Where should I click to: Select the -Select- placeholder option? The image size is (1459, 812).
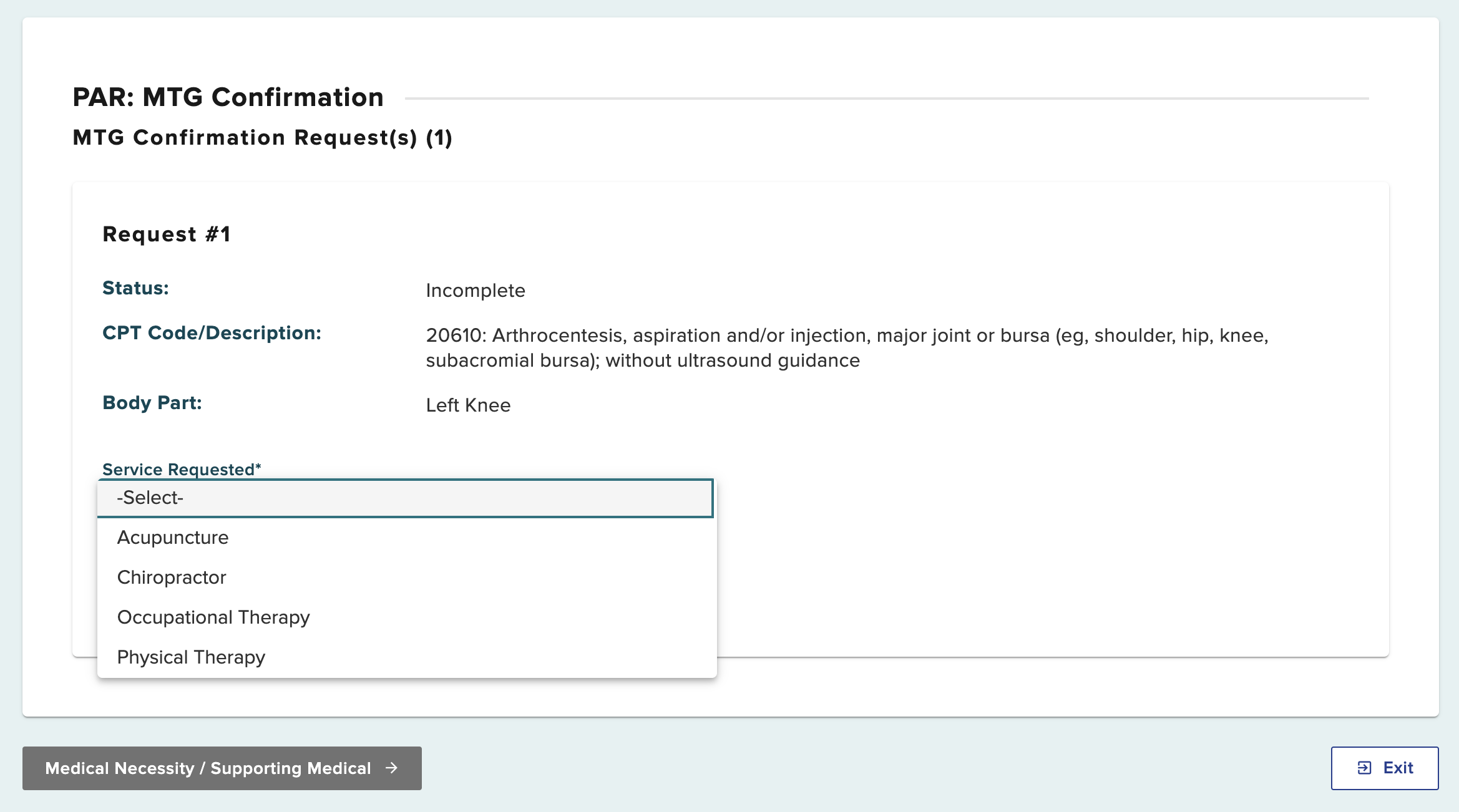pos(405,498)
